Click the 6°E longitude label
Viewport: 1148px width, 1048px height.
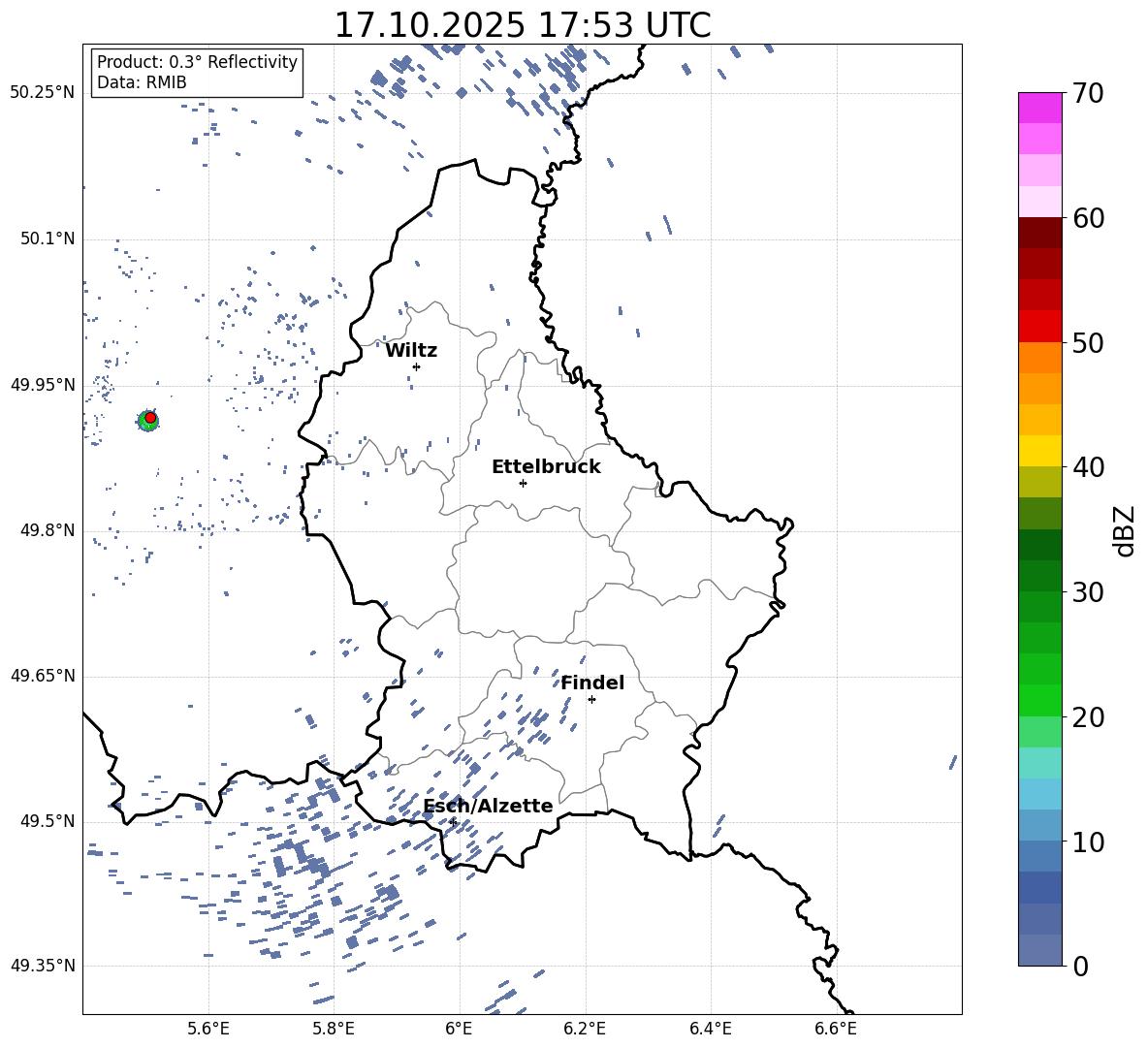click(459, 1030)
